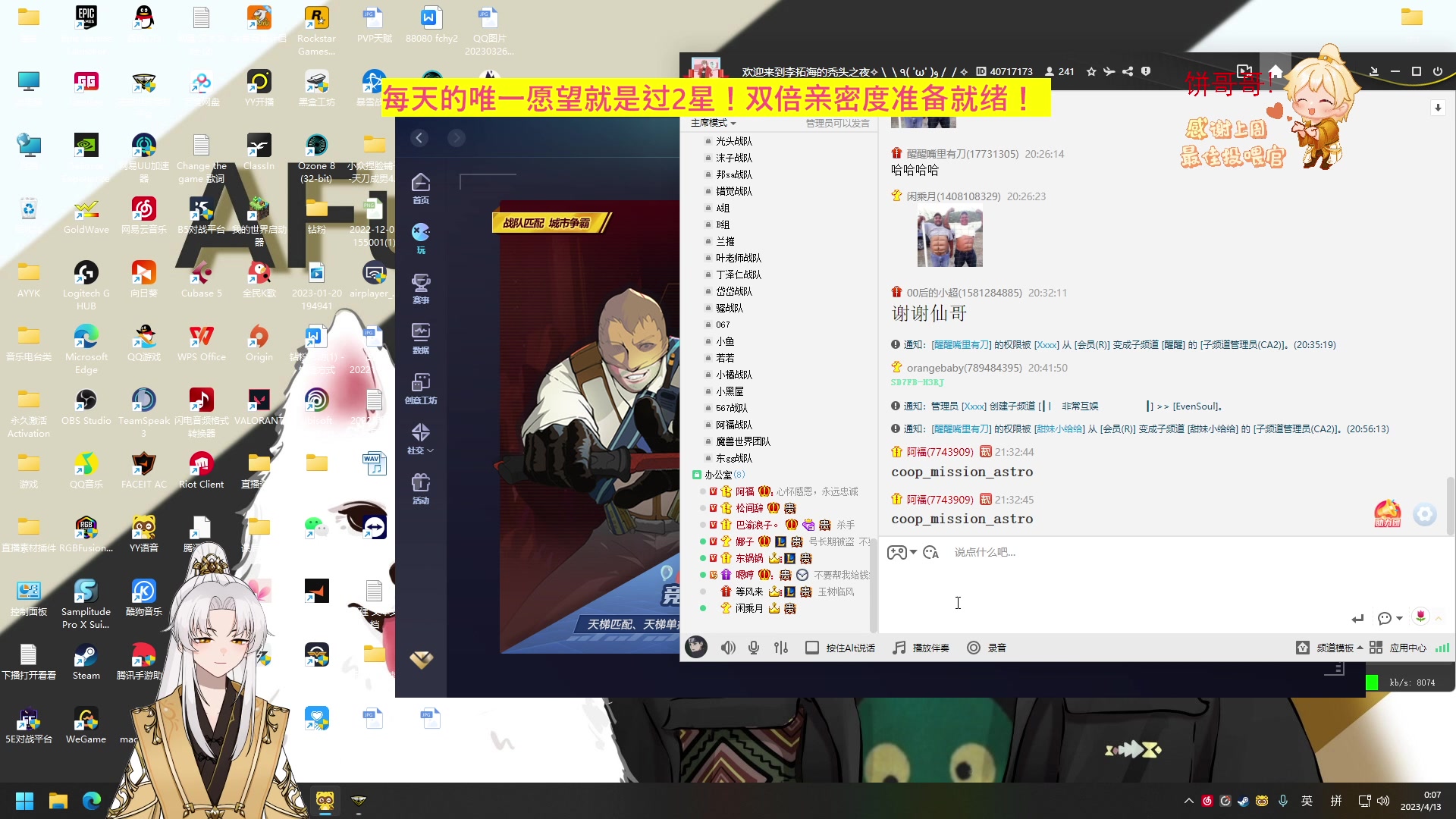The width and height of the screenshot is (1456, 819).
Task: Open 赛事 trophy icon in game client sidebar
Action: [421, 288]
